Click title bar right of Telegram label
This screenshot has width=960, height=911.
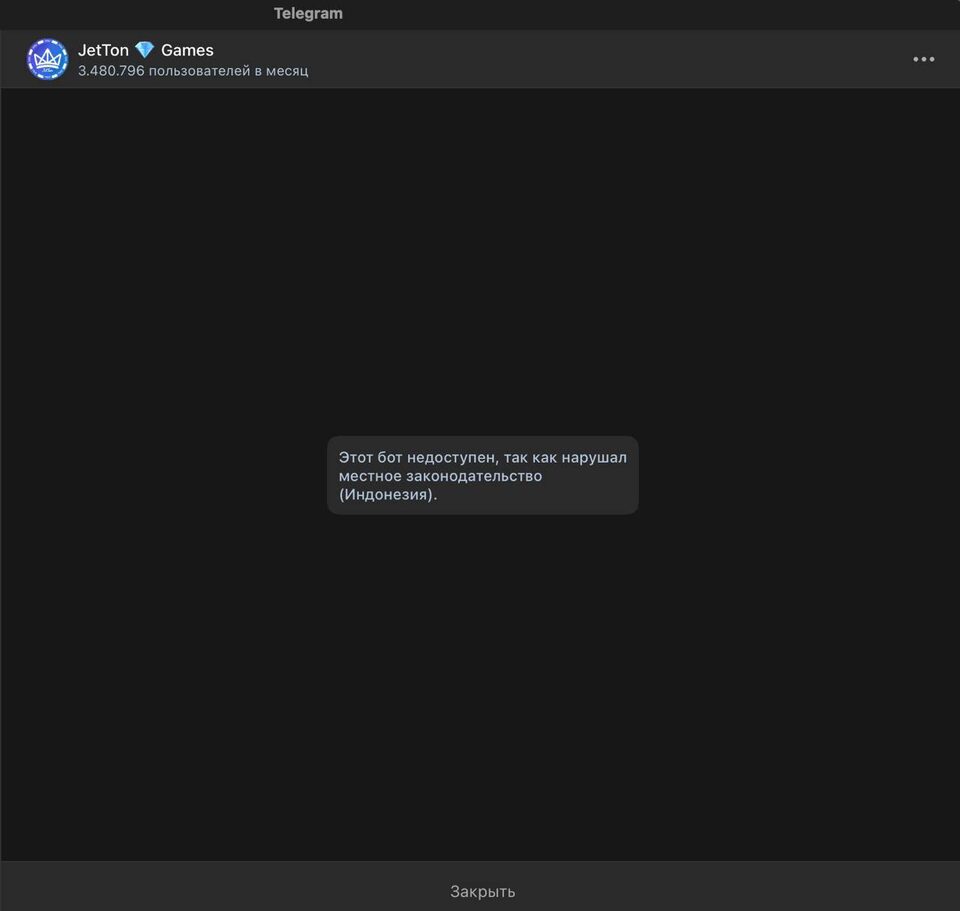coord(650,14)
